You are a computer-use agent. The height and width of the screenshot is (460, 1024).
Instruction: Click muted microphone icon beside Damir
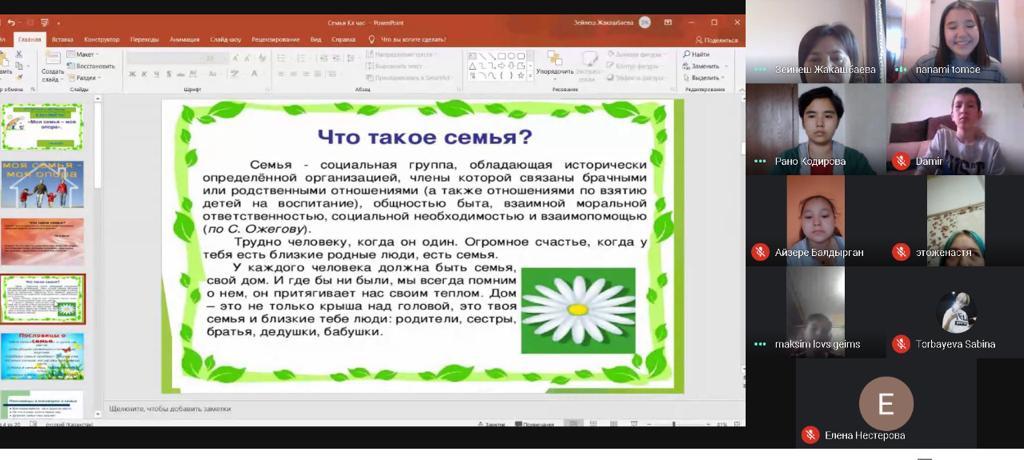click(x=901, y=161)
